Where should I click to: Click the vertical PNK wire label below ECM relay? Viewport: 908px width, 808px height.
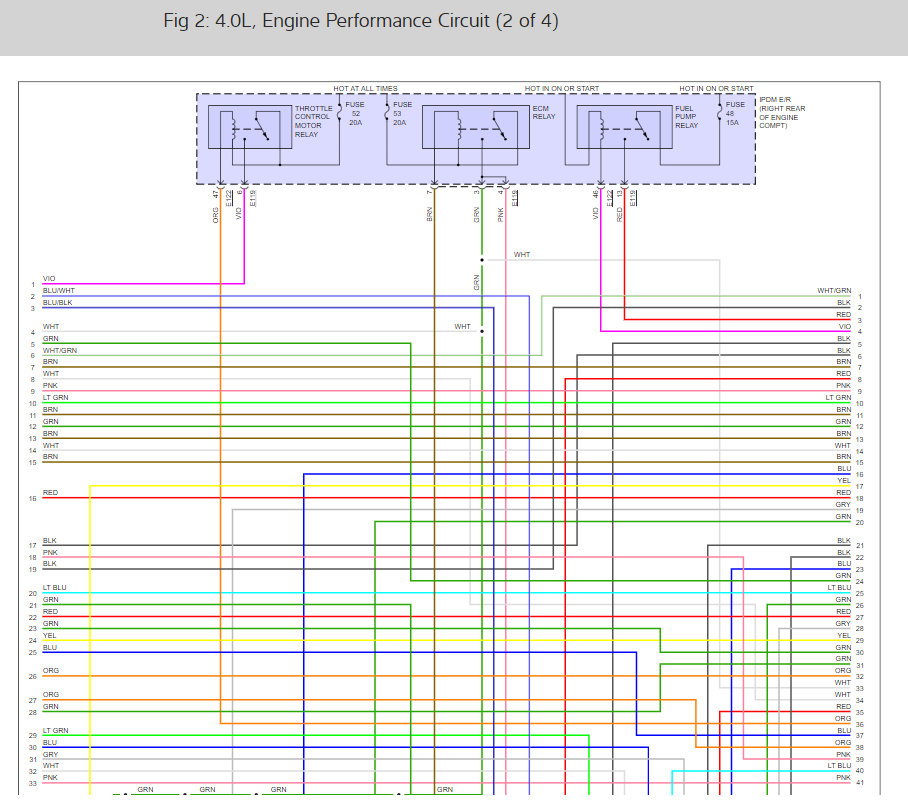501,215
